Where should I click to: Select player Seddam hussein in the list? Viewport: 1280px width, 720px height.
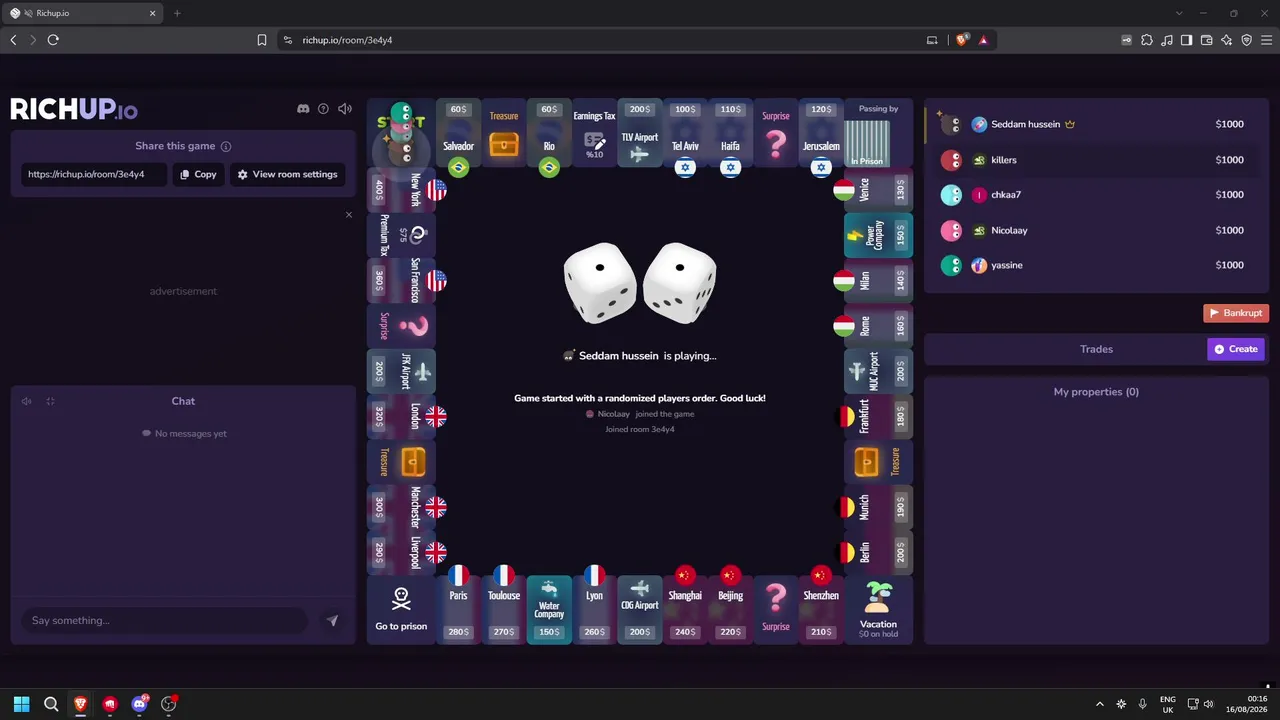click(x=1096, y=125)
